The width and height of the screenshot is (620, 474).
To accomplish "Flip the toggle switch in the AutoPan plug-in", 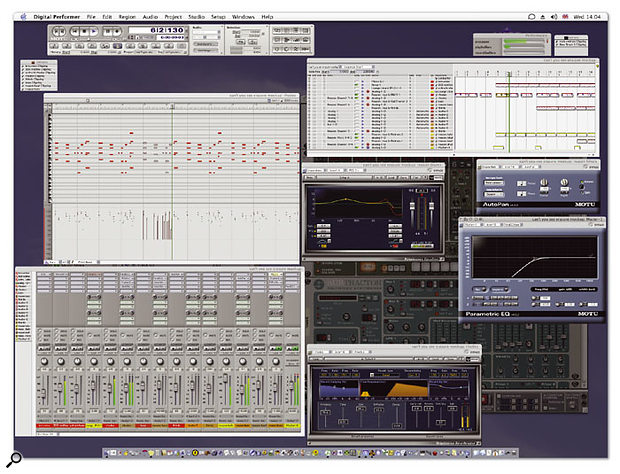I will [582, 186].
